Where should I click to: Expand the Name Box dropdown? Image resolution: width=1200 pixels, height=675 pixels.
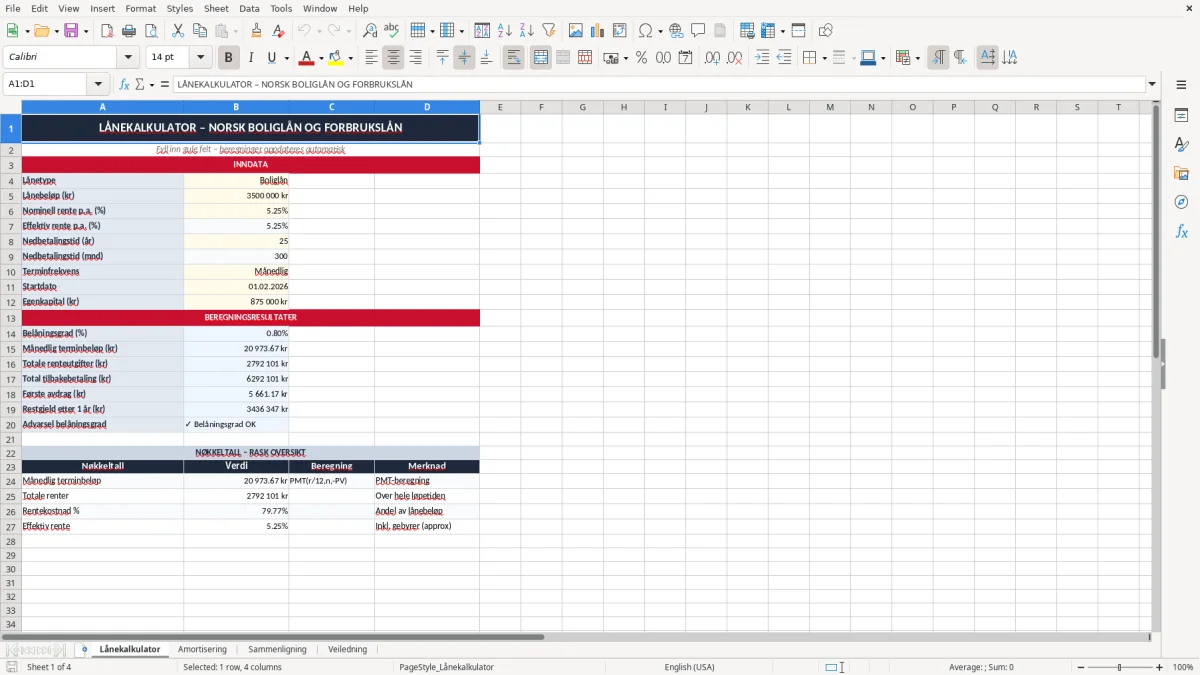[98, 84]
